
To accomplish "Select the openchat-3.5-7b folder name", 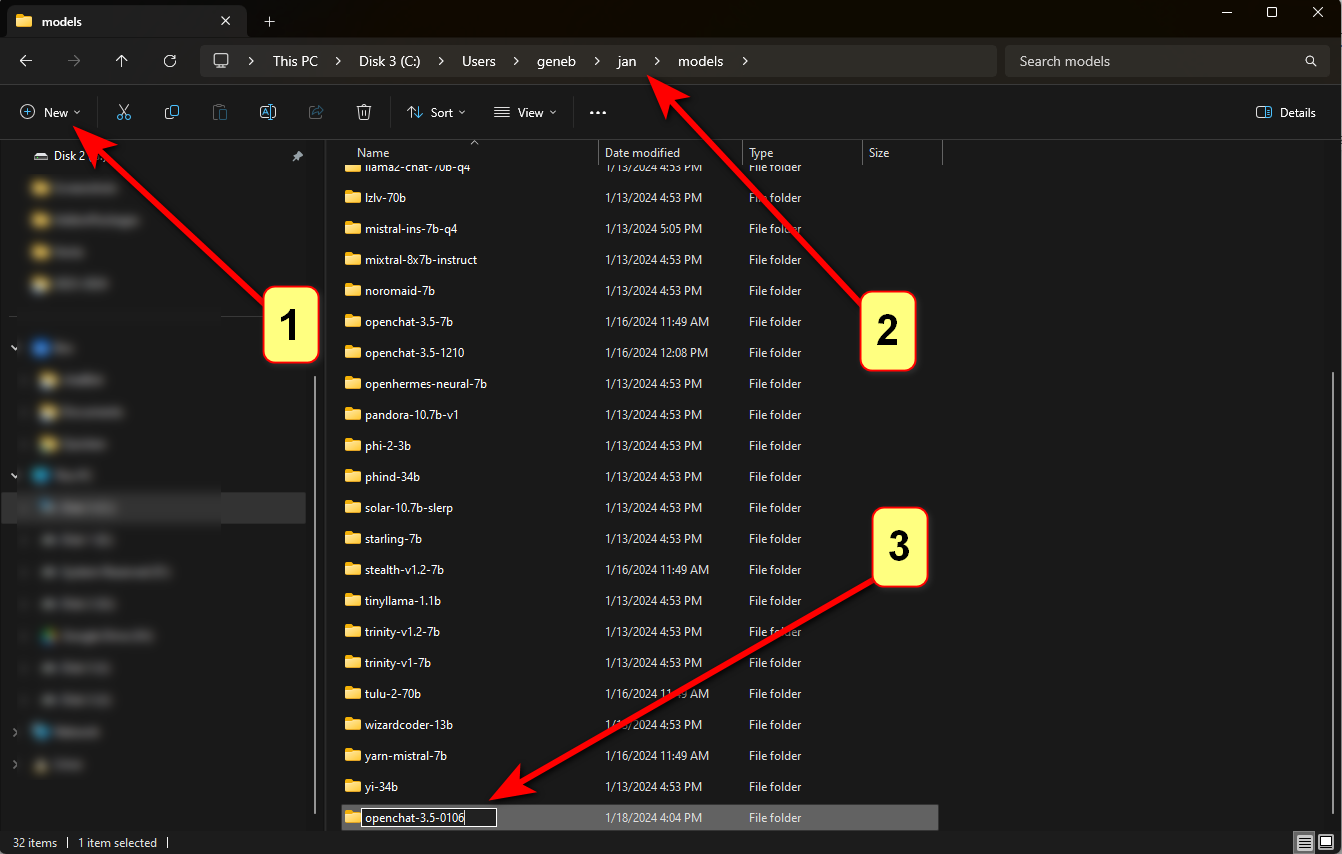I will 409,322.
